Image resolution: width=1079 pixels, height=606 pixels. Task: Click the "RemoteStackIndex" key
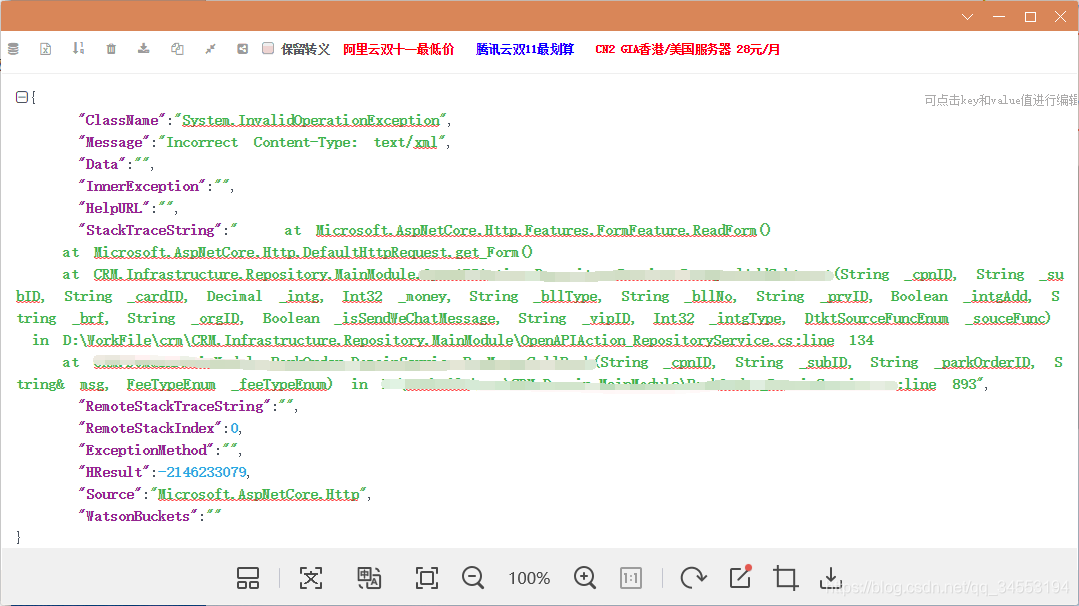point(150,429)
